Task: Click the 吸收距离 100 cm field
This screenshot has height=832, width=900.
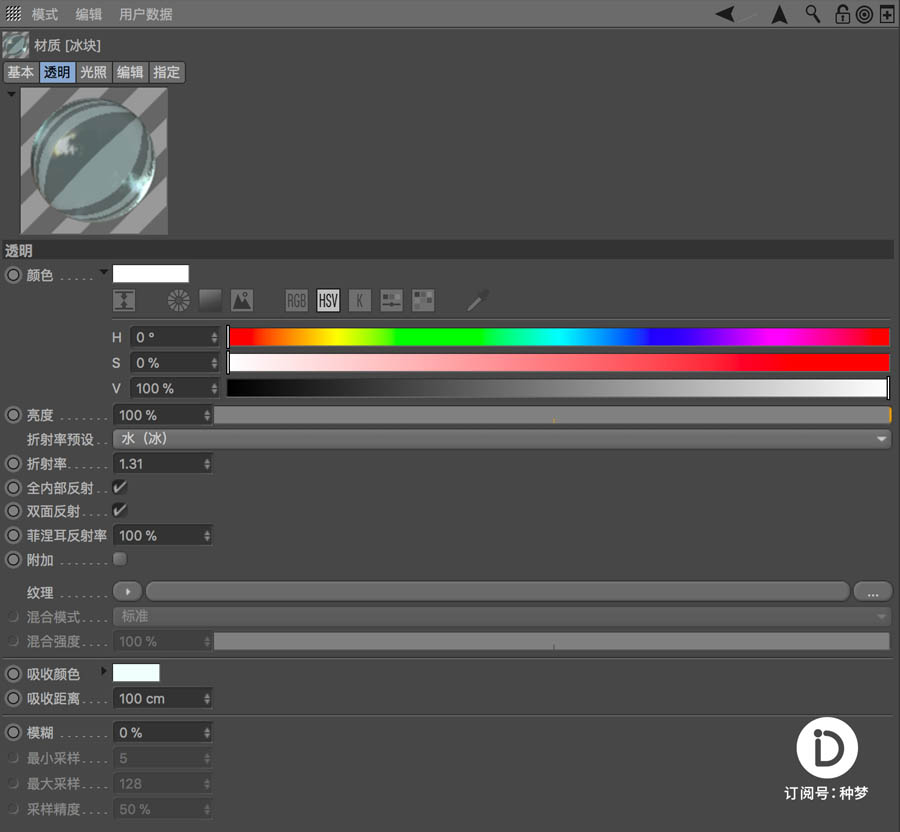Action: (x=162, y=698)
